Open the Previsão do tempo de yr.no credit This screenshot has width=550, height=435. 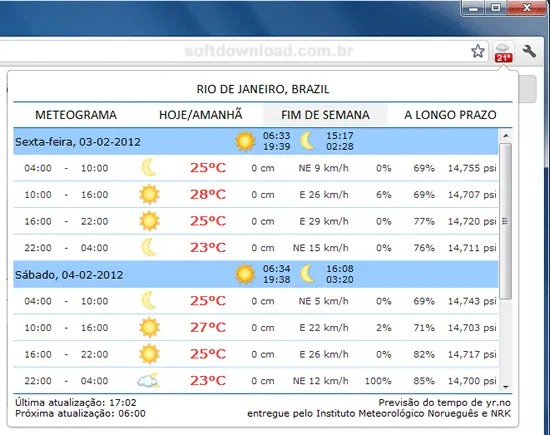click(444, 403)
